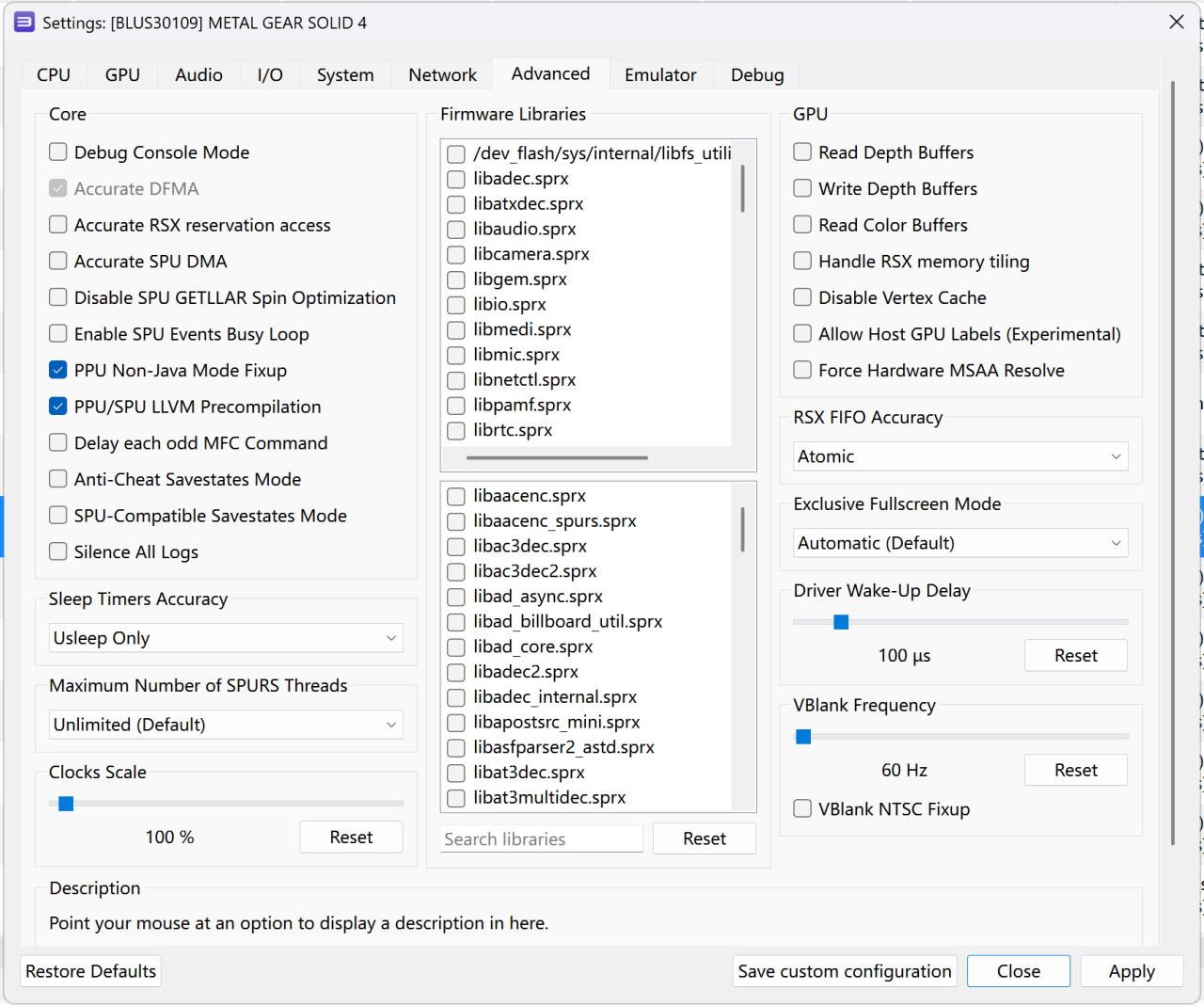This screenshot has height=1006, width=1204.
Task: Open the System tab
Action: (x=345, y=75)
